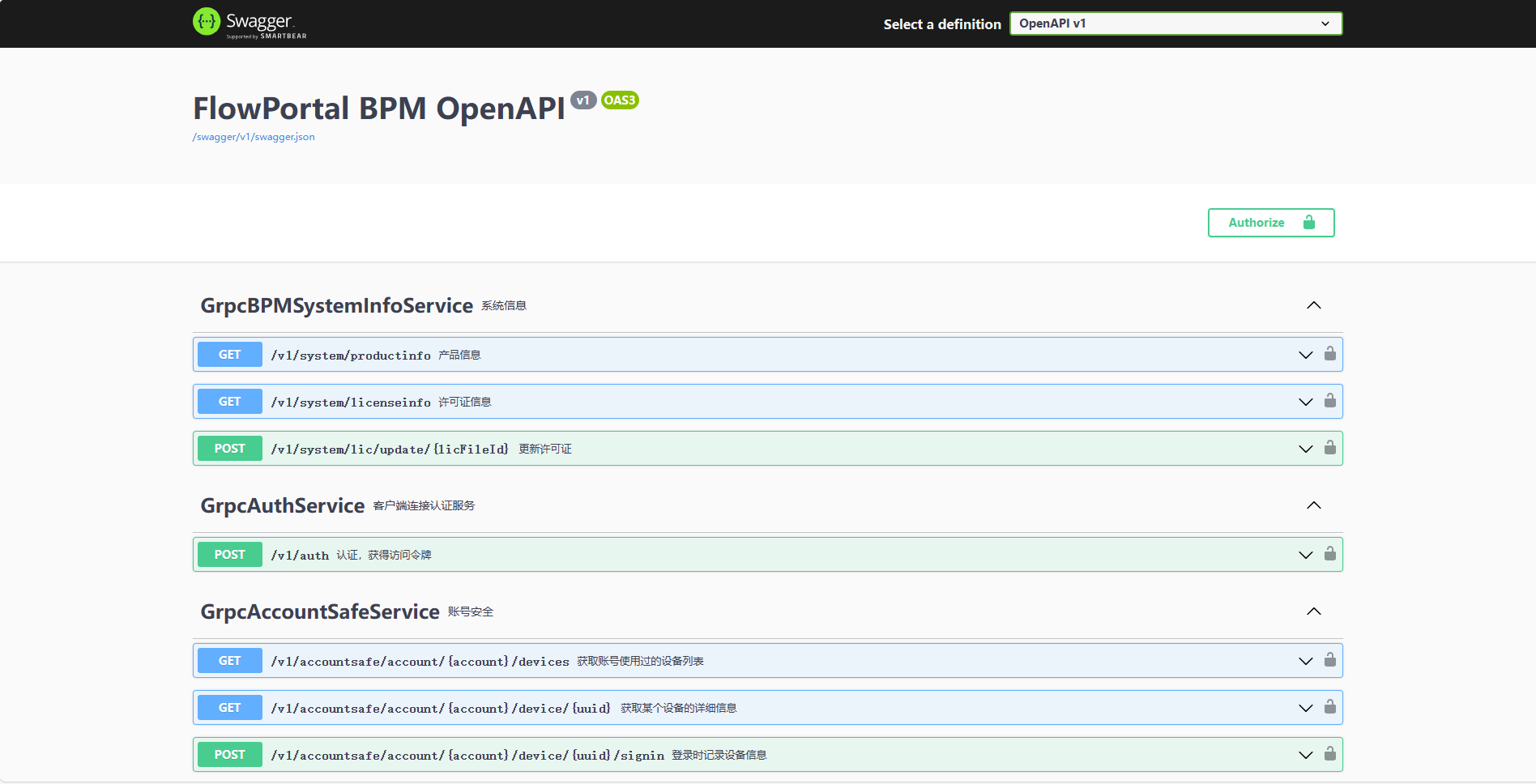Click lock icon on productinfo endpoint
The image size is (1536, 784).
coord(1329,354)
